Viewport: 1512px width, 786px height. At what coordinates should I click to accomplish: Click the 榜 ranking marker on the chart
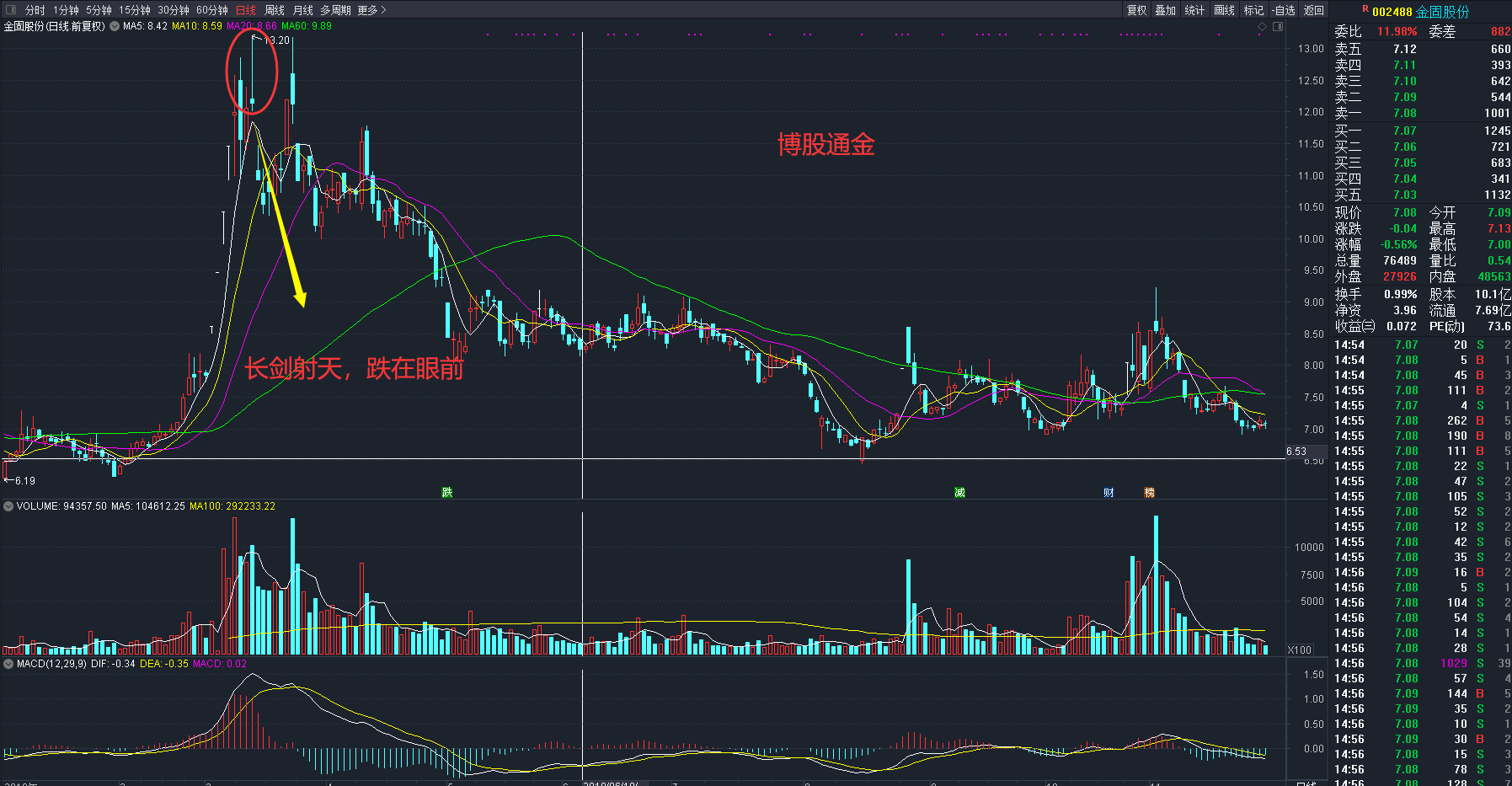click(x=1149, y=493)
